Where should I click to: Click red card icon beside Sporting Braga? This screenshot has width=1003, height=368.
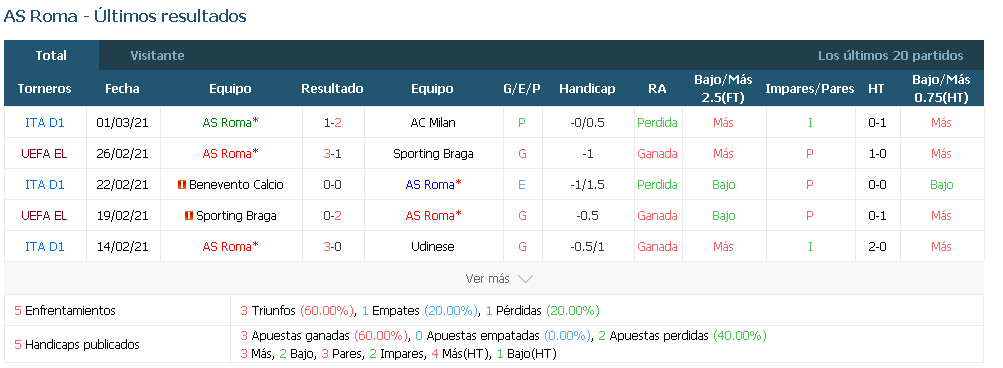[x=189, y=216]
